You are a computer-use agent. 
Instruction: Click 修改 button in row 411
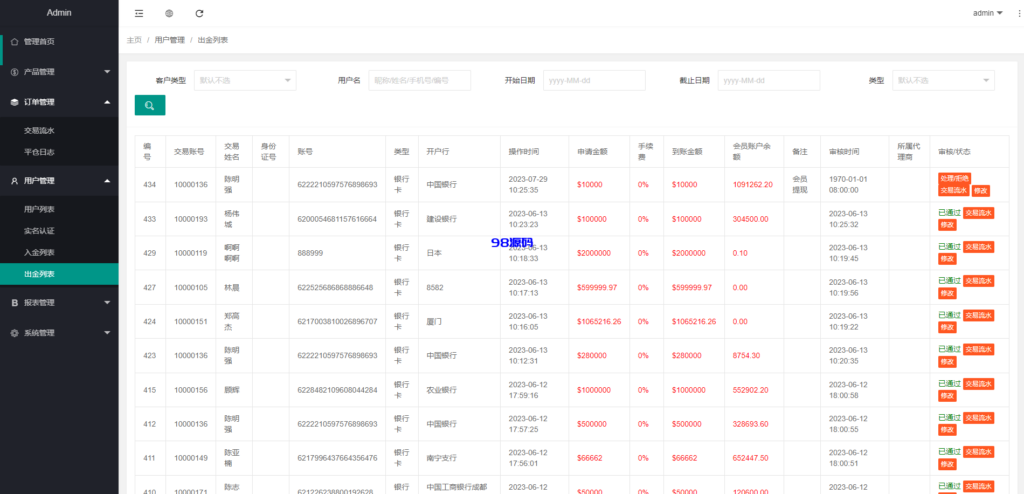point(947,464)
